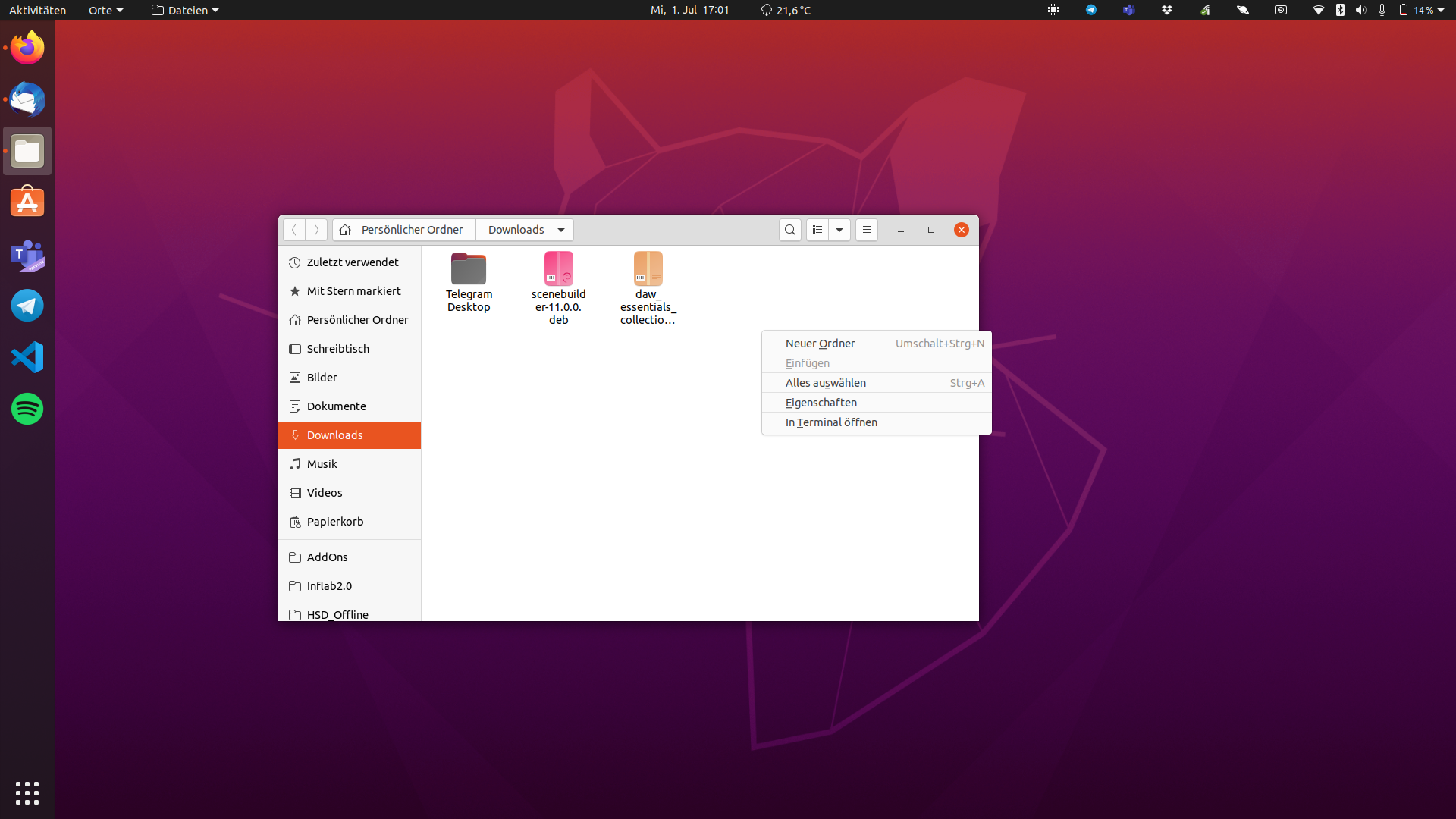Click the forward navigation arrow
This screenshot has width=1456, height=819.
point(316,230)
